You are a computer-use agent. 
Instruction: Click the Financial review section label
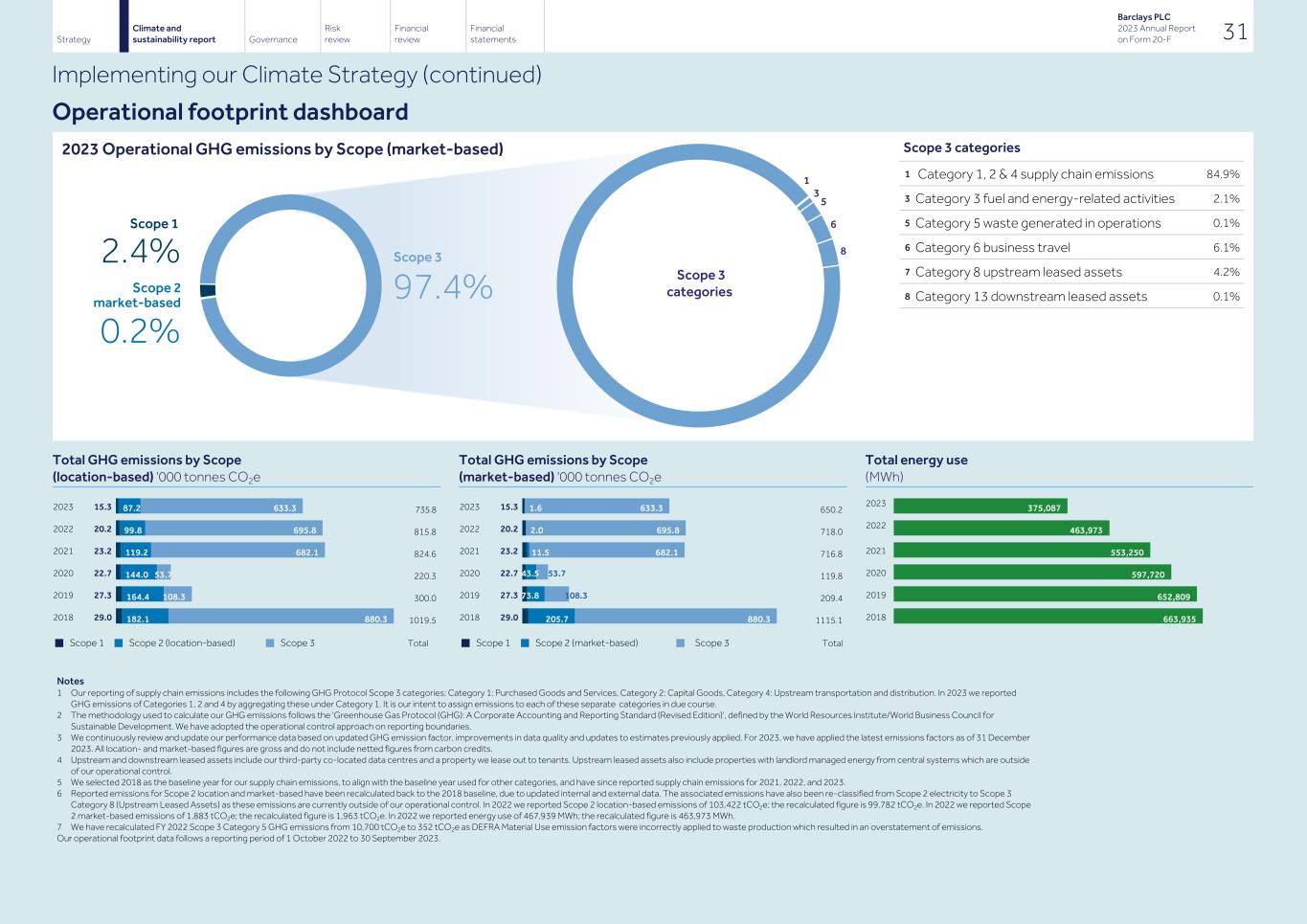(x=412, y=32)
